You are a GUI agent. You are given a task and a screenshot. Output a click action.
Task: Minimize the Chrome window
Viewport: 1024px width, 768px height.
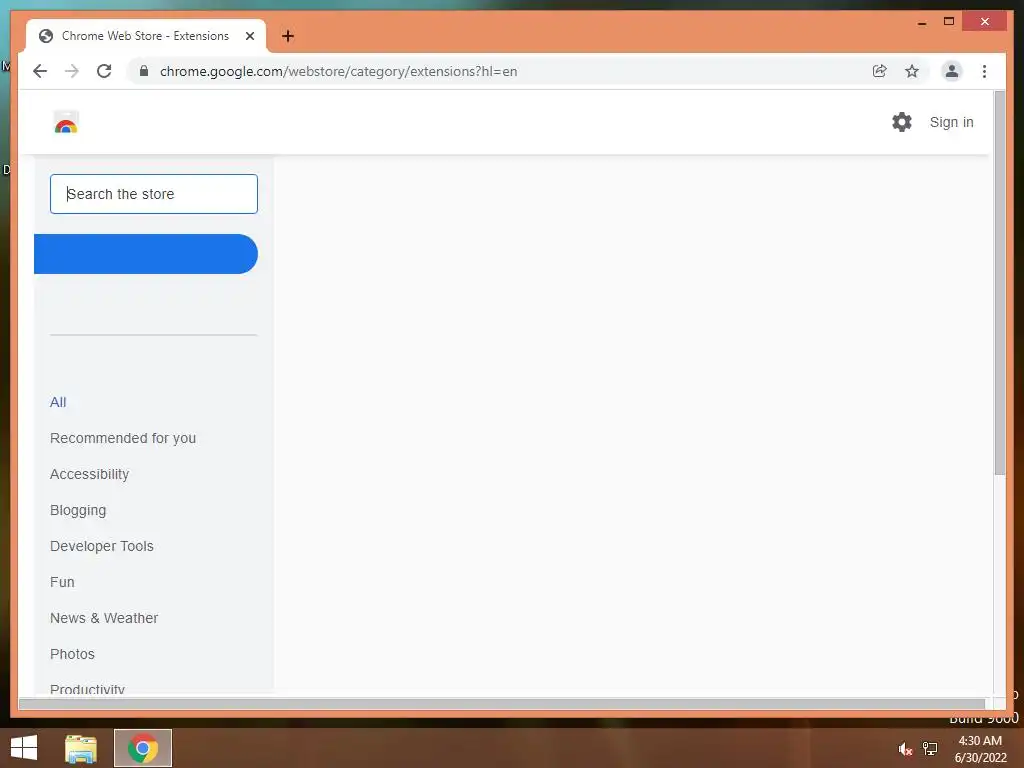[x=922, y=22]
